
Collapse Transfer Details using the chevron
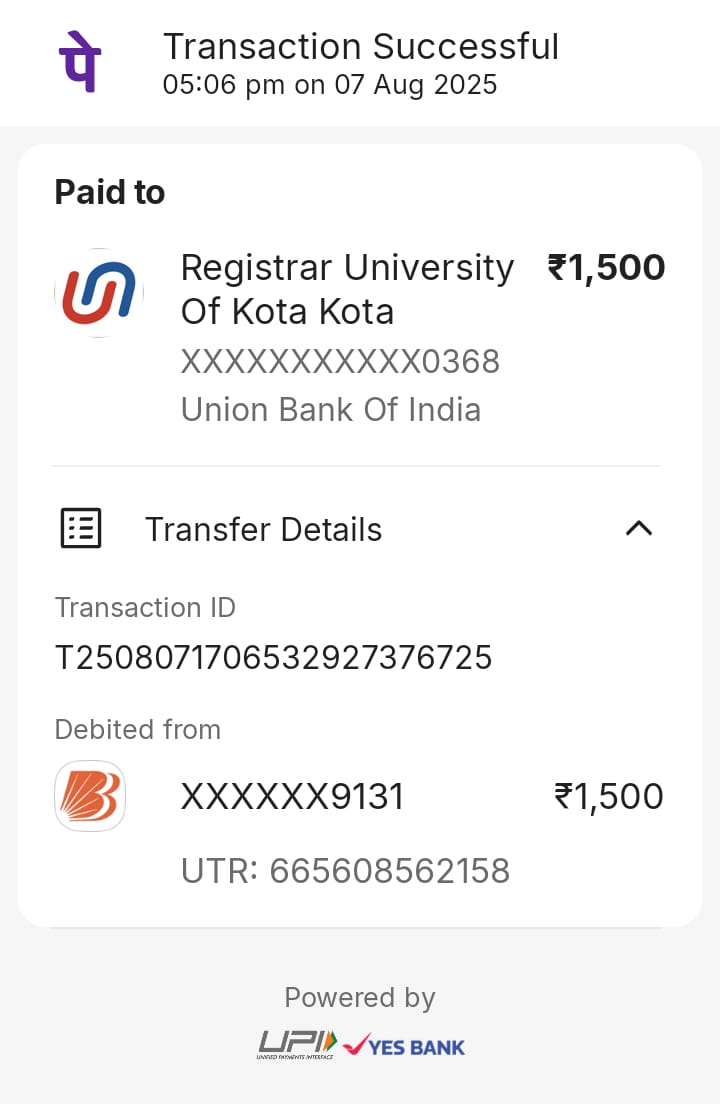click(638, 528)
